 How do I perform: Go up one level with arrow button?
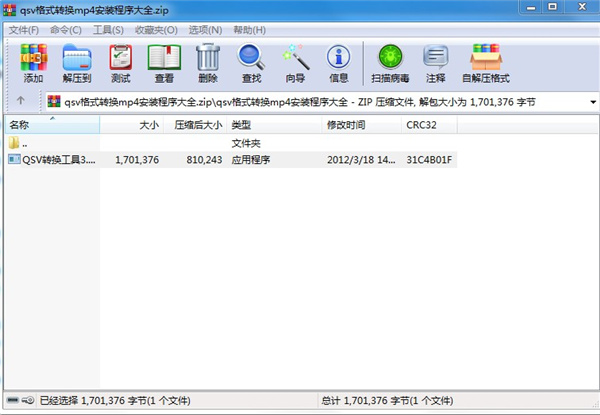(x=21, y=101)
